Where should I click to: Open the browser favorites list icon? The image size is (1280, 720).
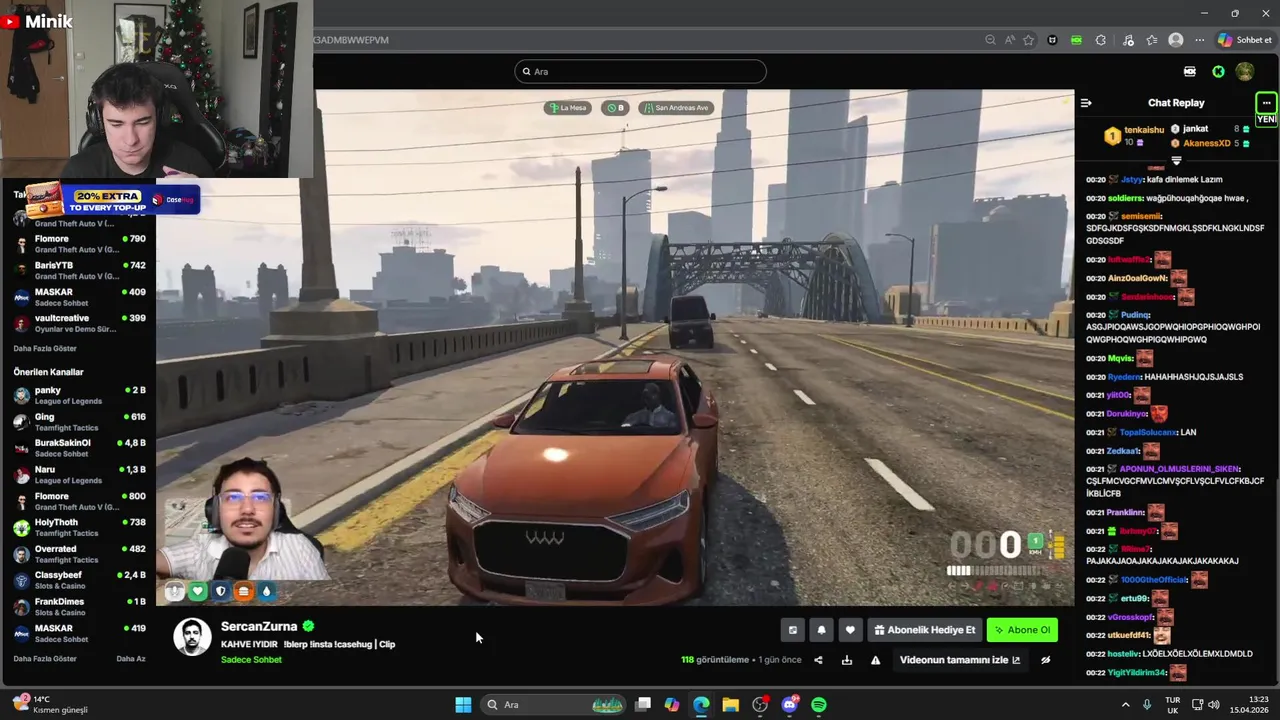tap(1152, 40)
